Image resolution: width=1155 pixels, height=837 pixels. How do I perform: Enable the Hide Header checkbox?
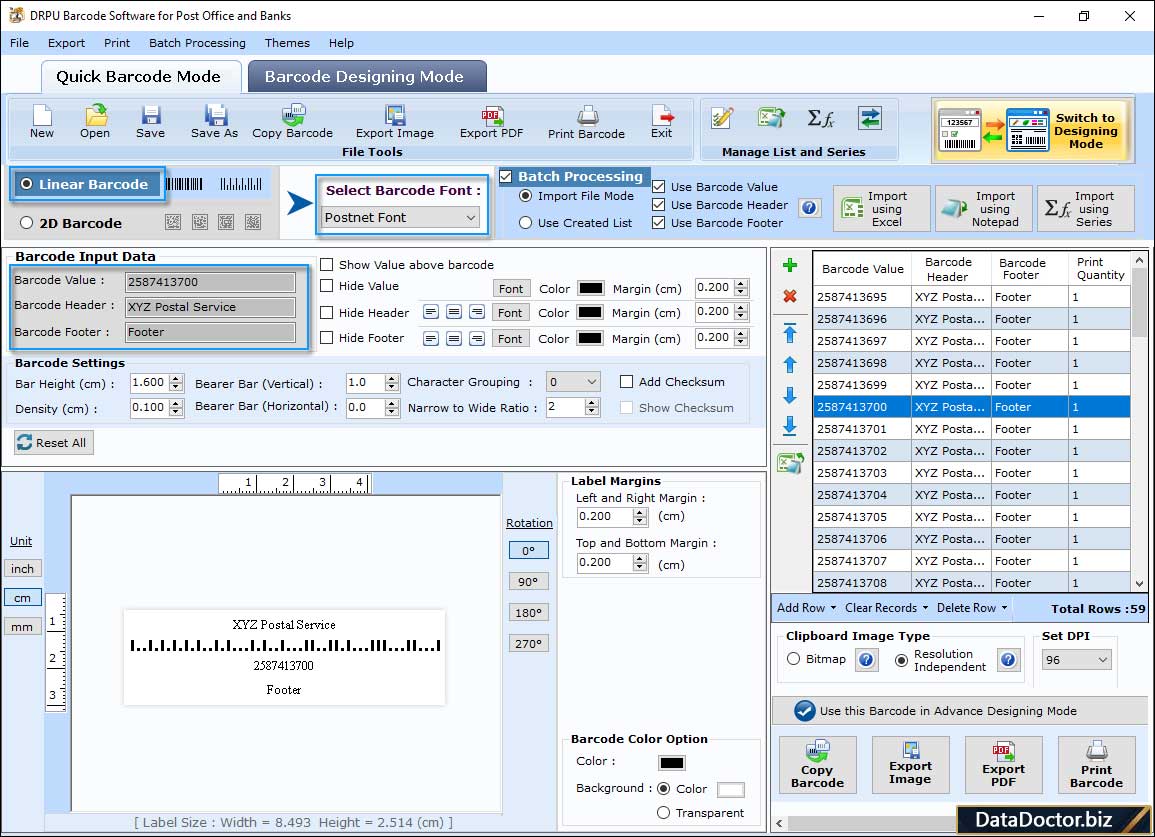pyautogui.click(x=326, y=312)
